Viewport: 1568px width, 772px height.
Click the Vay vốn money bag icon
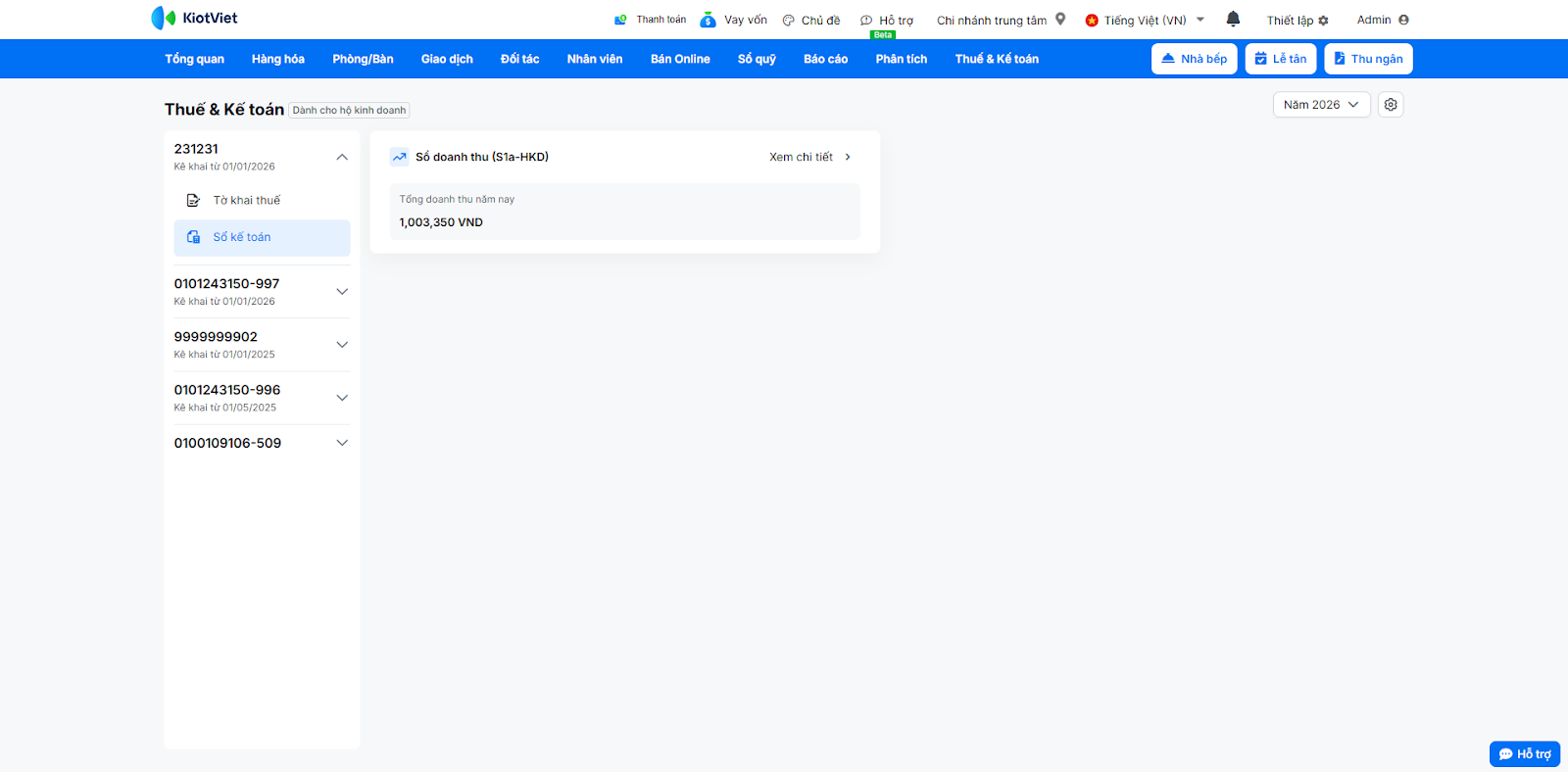pos(708,20)
